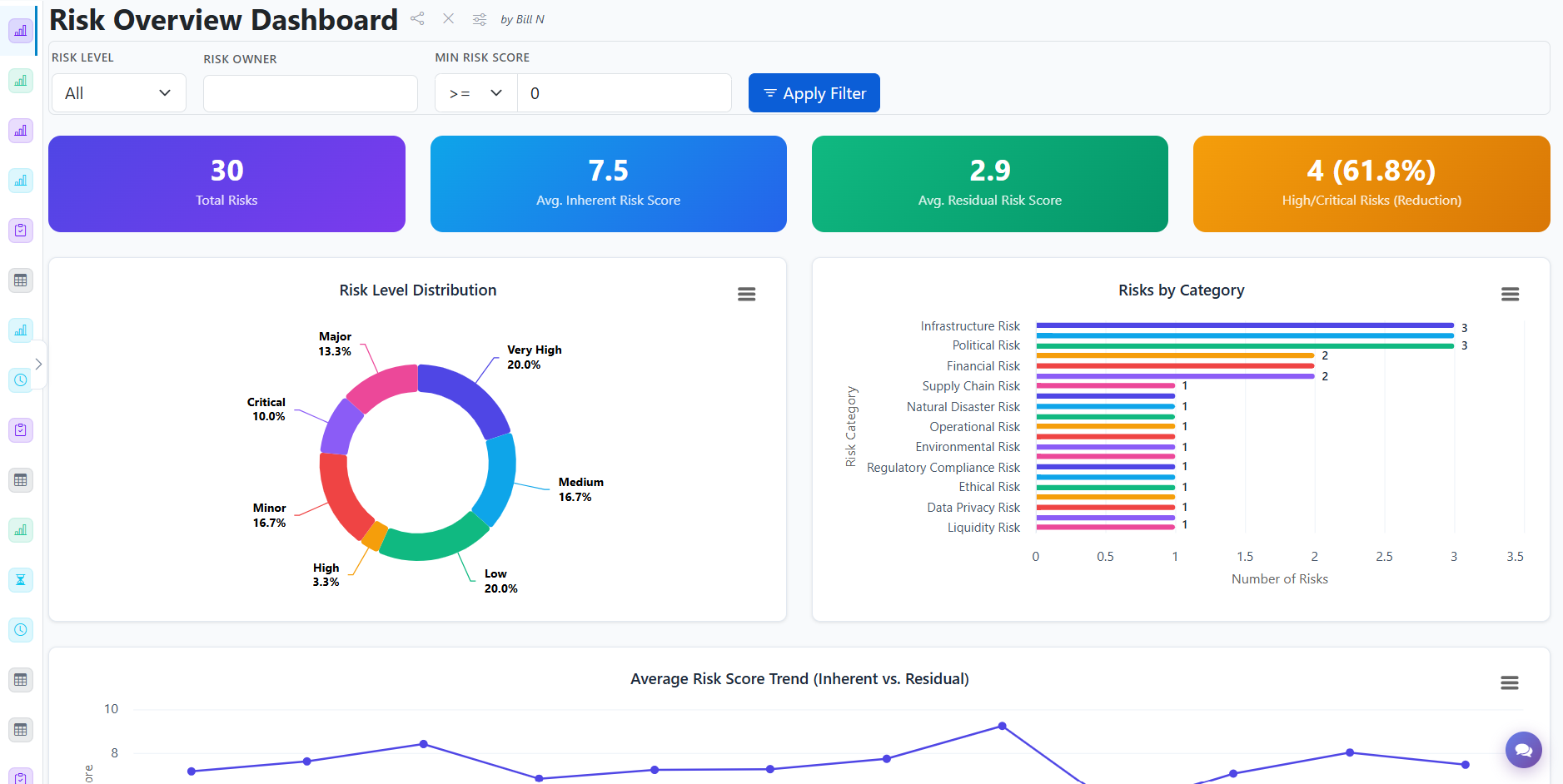
Task: Click the 'Critical 10.0%' donut label
Action: coord(266,409)
